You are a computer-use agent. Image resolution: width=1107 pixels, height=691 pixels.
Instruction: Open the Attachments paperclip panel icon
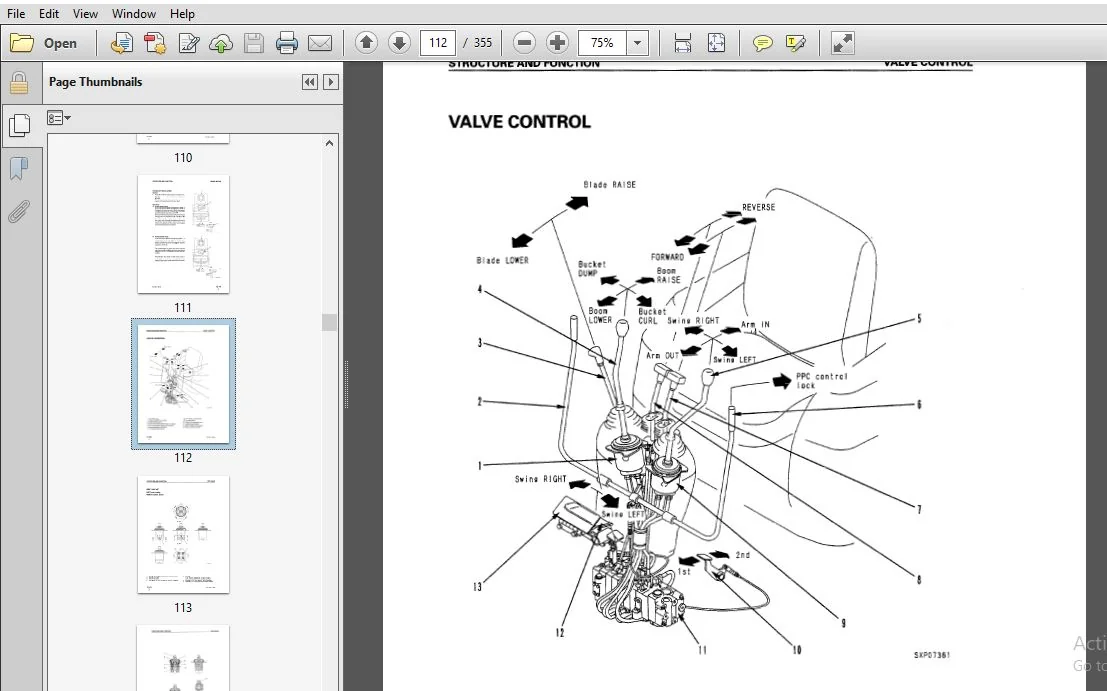coord(18,212)
